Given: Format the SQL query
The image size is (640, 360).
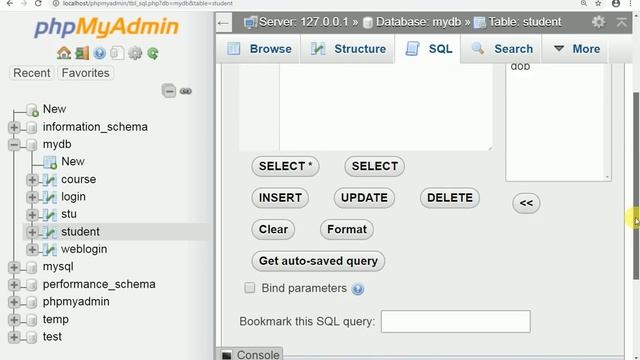Looking at the screenshot, I should (x=347, y=229).
